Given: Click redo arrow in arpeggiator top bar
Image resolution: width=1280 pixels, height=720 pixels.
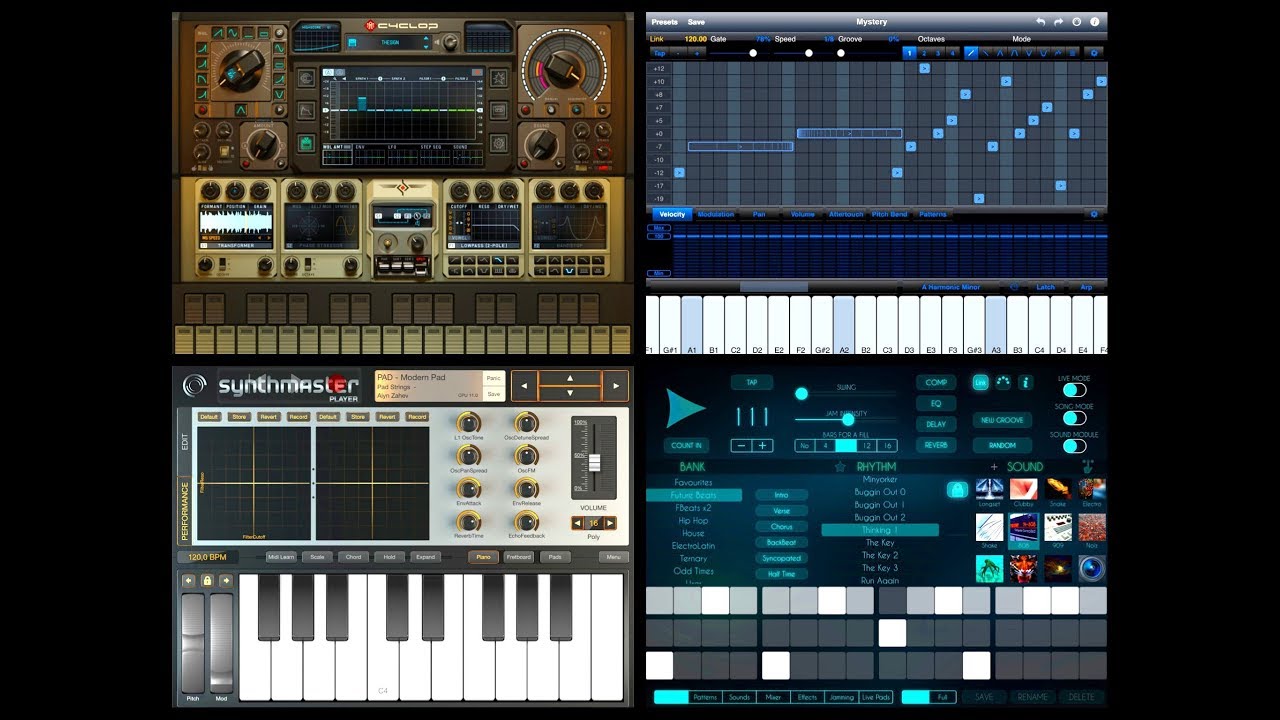Looking at the screenshot, I should tap(1058, 21).
